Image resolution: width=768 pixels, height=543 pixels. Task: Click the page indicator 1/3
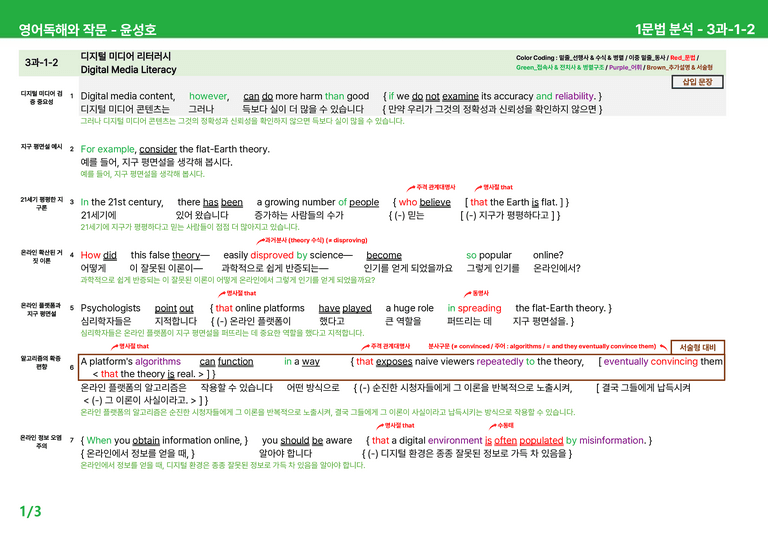coord(30,512)
